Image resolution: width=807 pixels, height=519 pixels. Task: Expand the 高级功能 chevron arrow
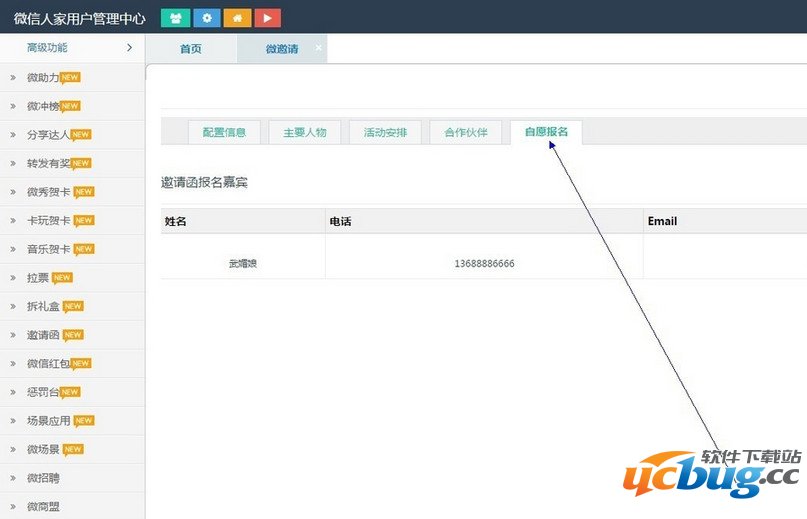(129, 48)
